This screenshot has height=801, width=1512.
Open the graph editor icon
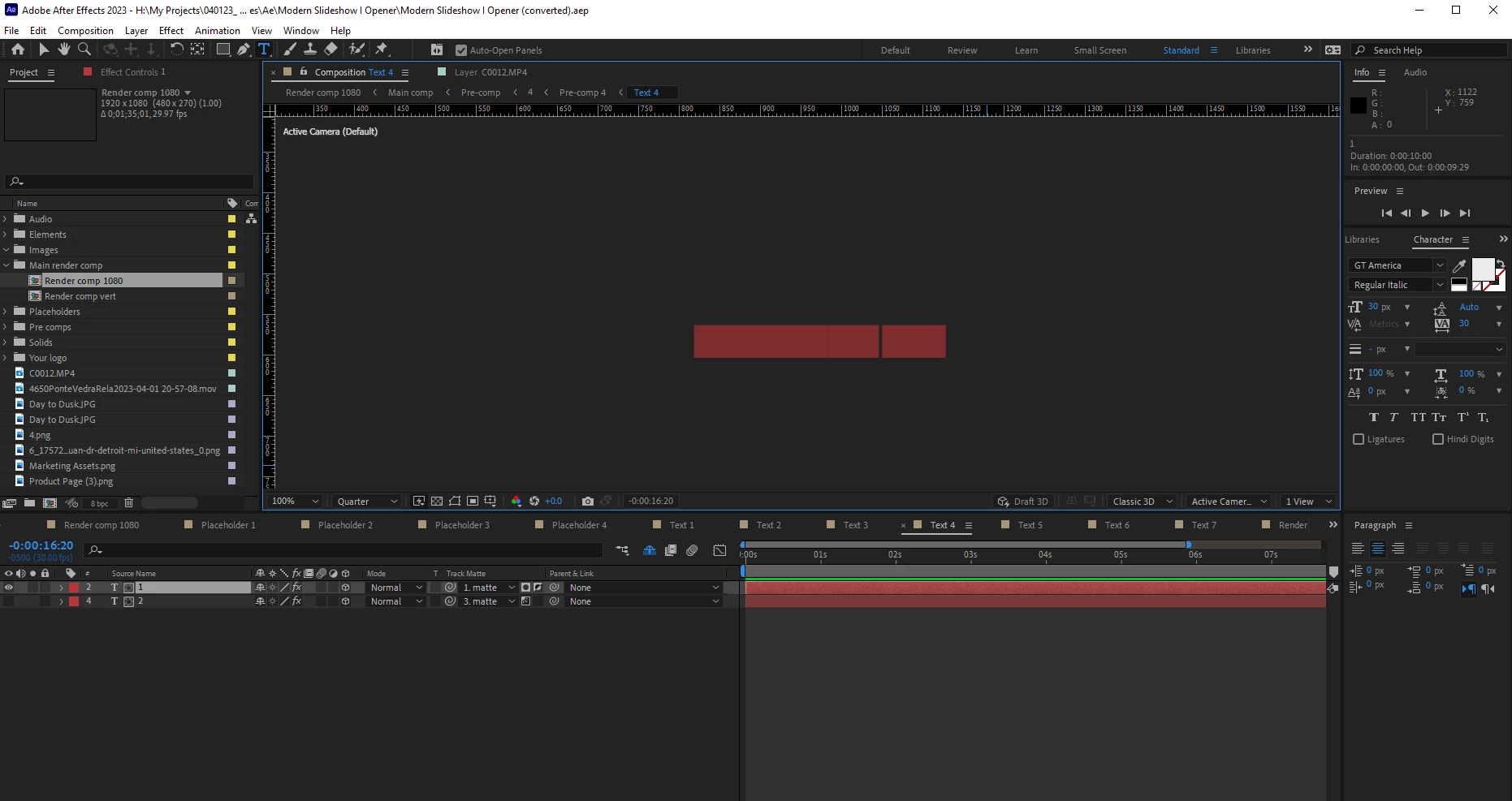coord(719,550)
